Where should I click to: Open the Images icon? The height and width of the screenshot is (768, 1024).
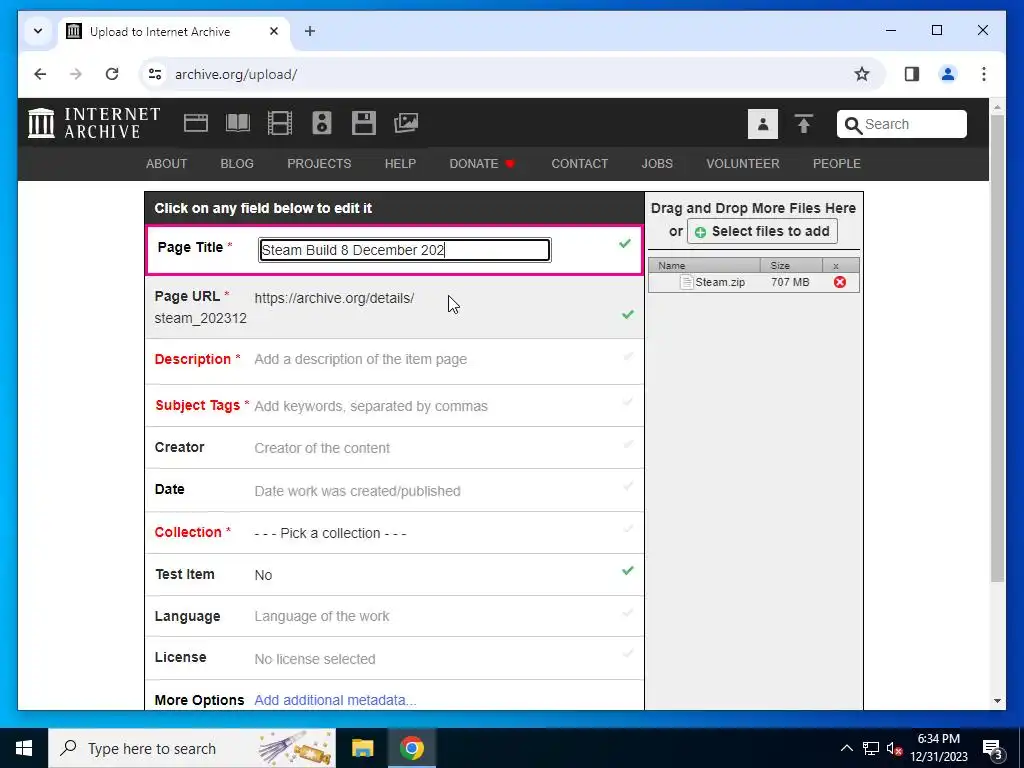pos(406,123)
